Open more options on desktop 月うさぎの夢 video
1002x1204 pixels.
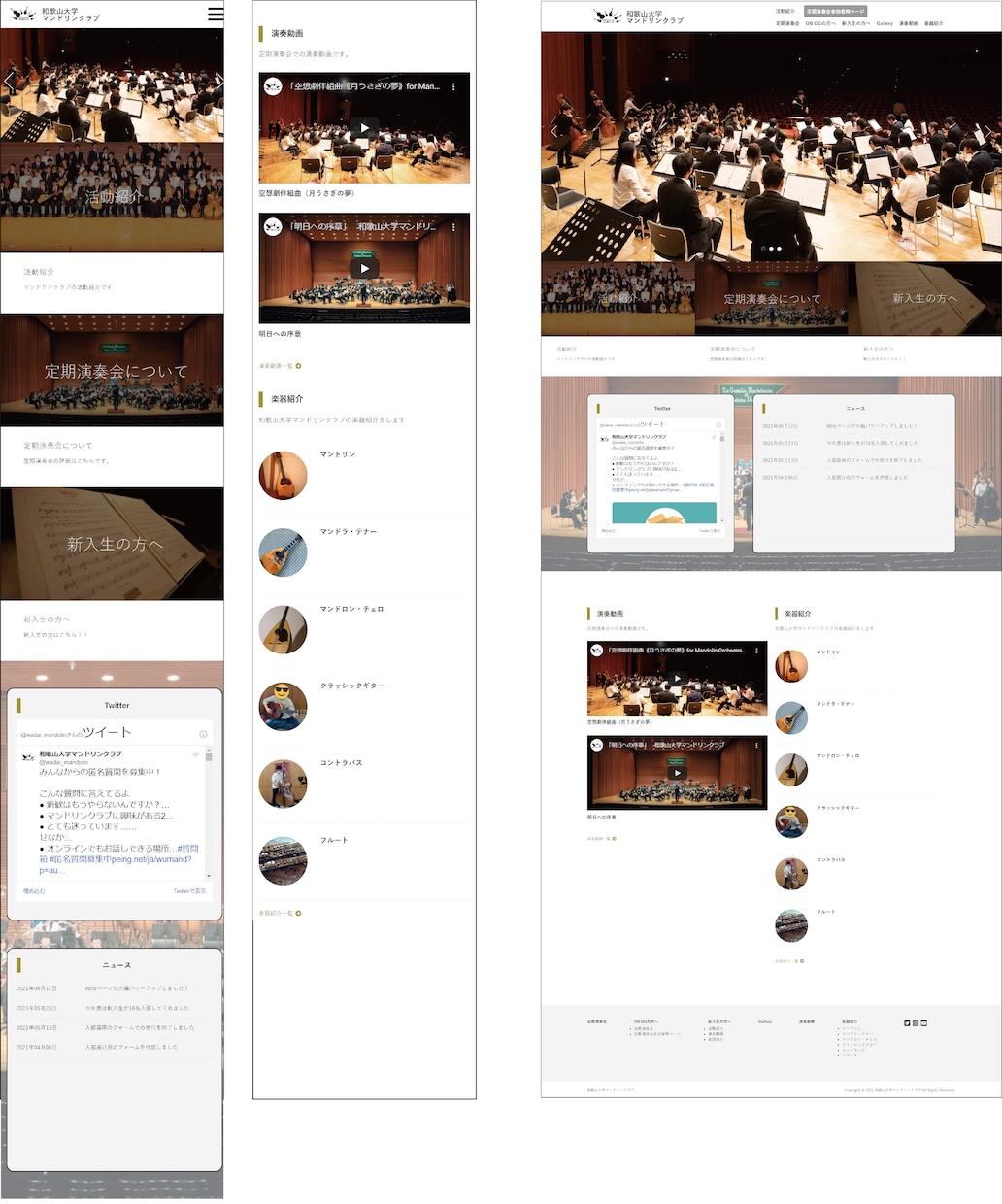point(757,651)
